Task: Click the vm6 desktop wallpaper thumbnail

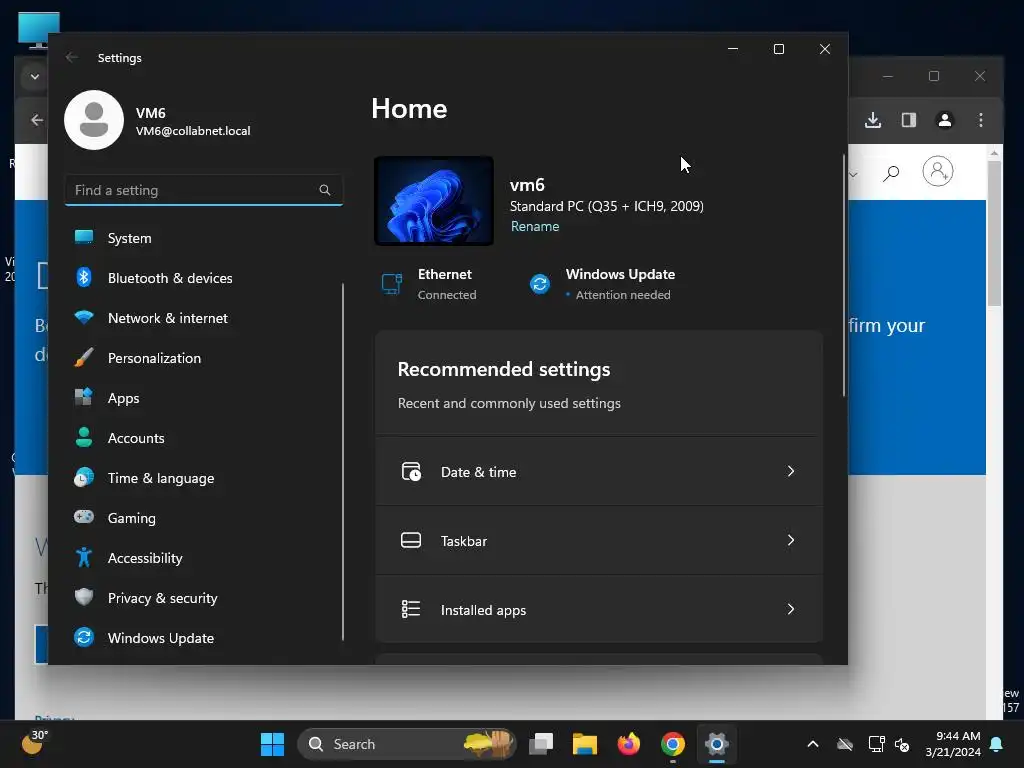Action: [434, 201]
